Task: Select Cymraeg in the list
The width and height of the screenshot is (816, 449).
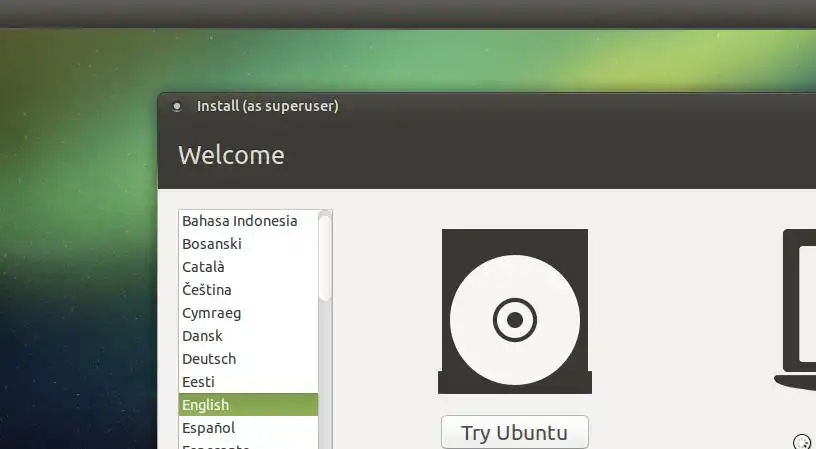Action: 248,313
